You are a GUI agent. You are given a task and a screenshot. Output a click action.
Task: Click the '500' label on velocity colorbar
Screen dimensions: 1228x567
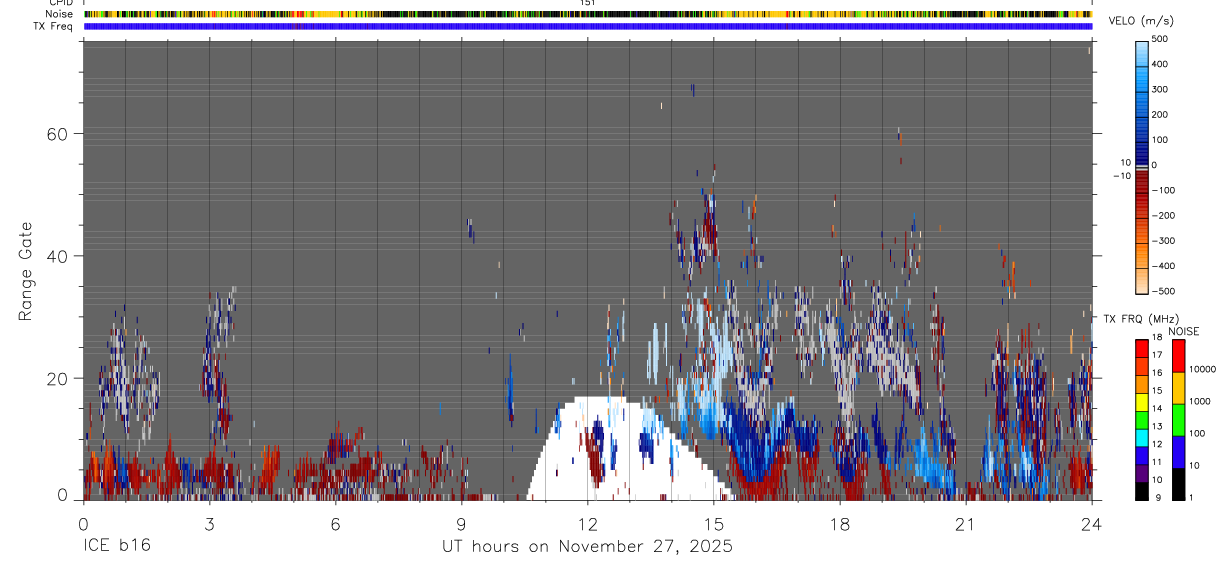point(1160,39)
